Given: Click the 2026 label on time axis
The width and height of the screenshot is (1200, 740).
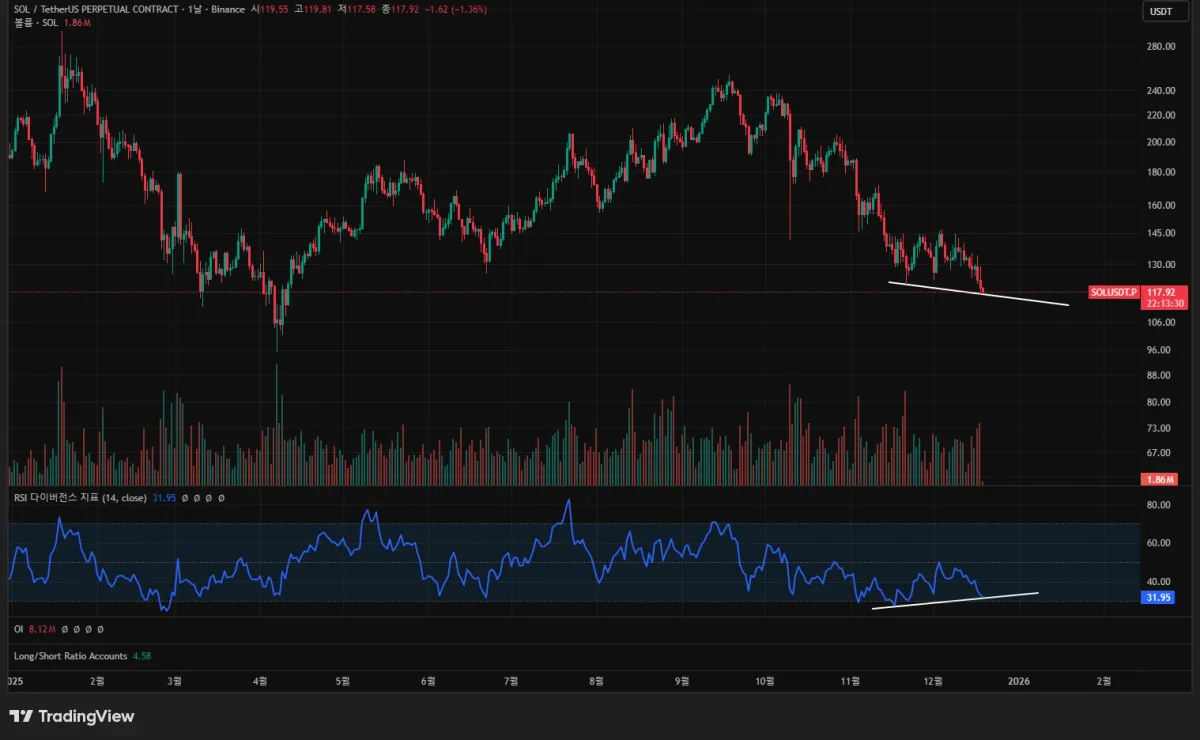Looking at the screenshot, I should [x=1019, y=681].
